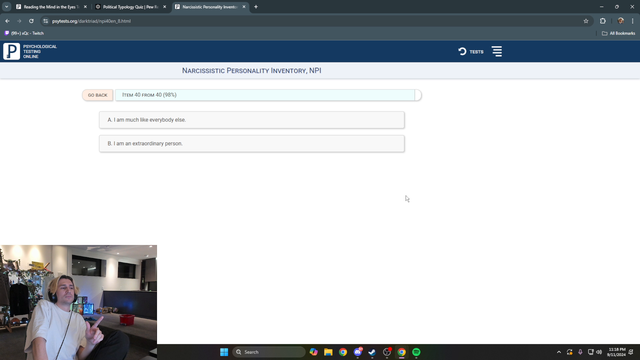This screenshot has height=360, width=640.
Task: Open the xQc Twitch bookmark
Action: coord(24,33)
